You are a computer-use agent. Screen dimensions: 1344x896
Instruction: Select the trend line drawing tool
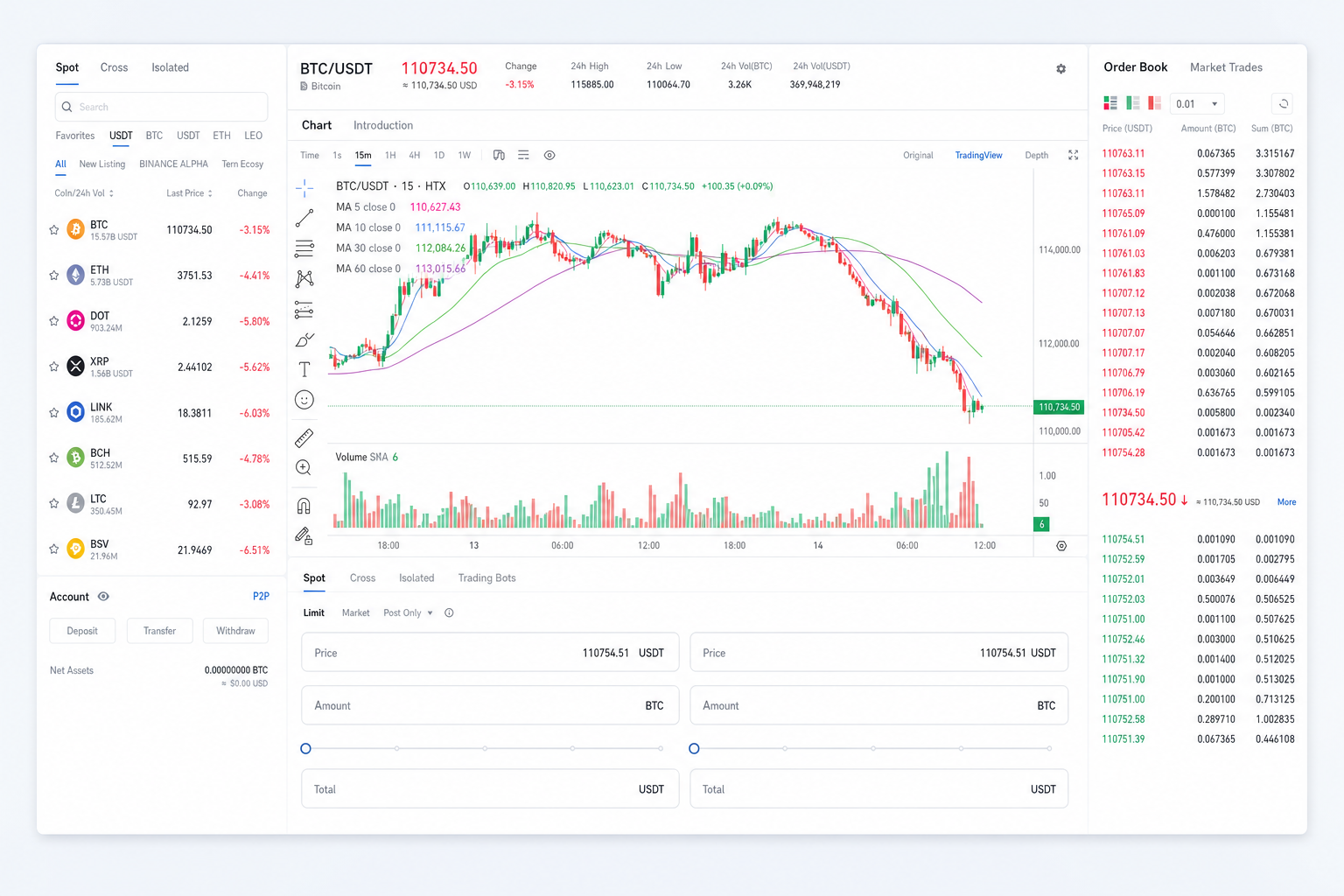point(304,218)
